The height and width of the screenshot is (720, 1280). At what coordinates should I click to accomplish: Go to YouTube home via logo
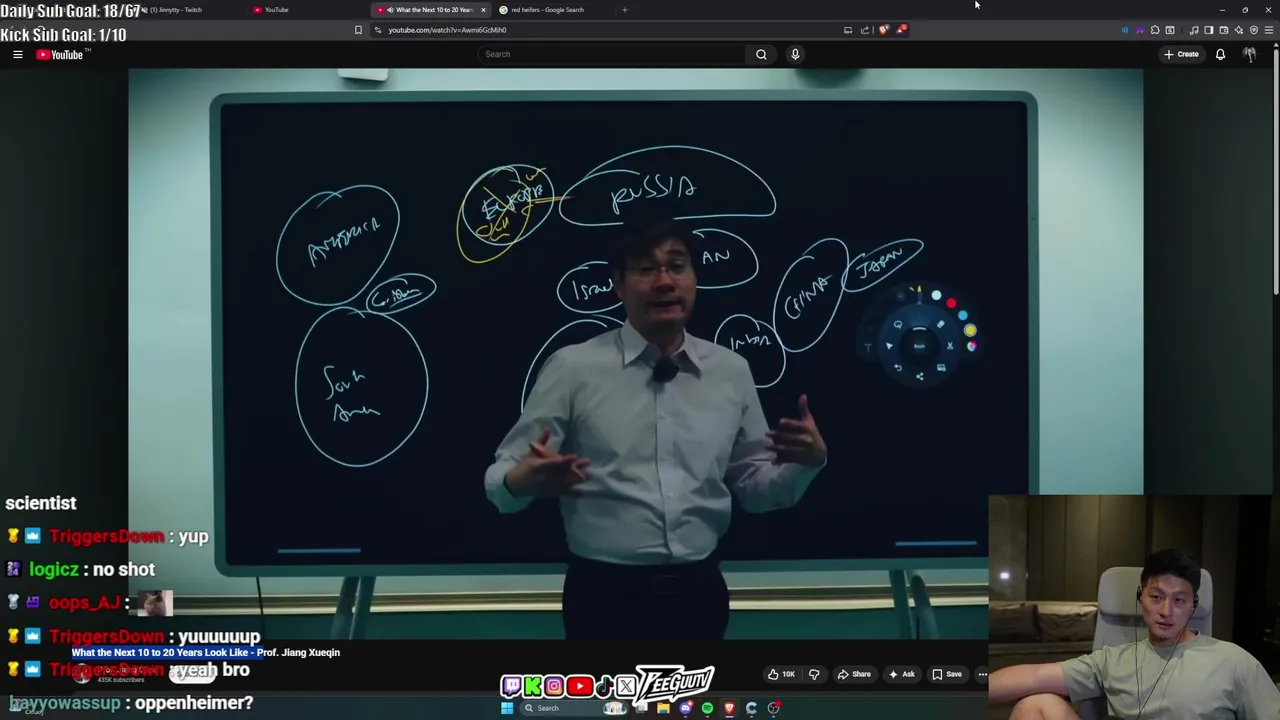60,54
